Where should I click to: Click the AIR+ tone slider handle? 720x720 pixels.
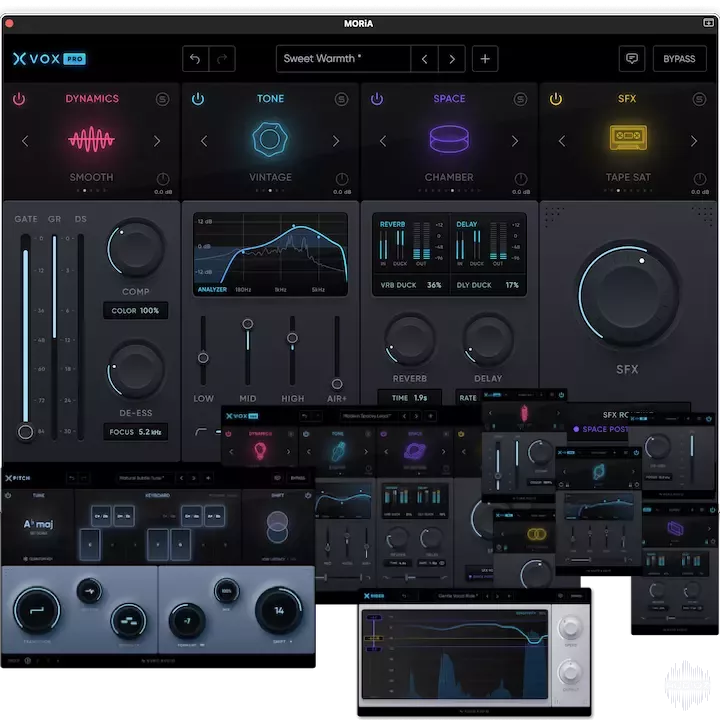(337, 384)
